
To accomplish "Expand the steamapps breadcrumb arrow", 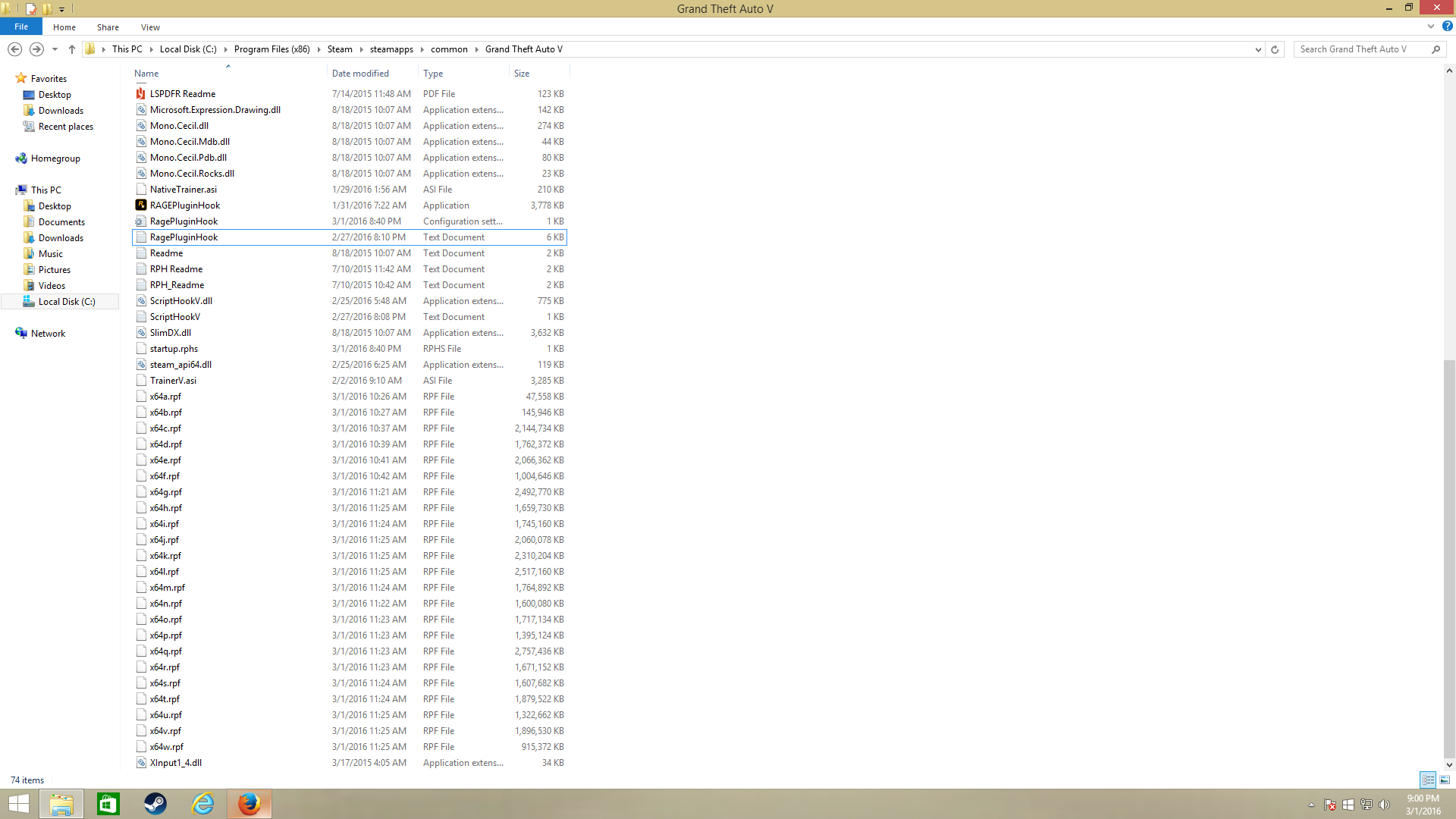I will pos(422,49).
